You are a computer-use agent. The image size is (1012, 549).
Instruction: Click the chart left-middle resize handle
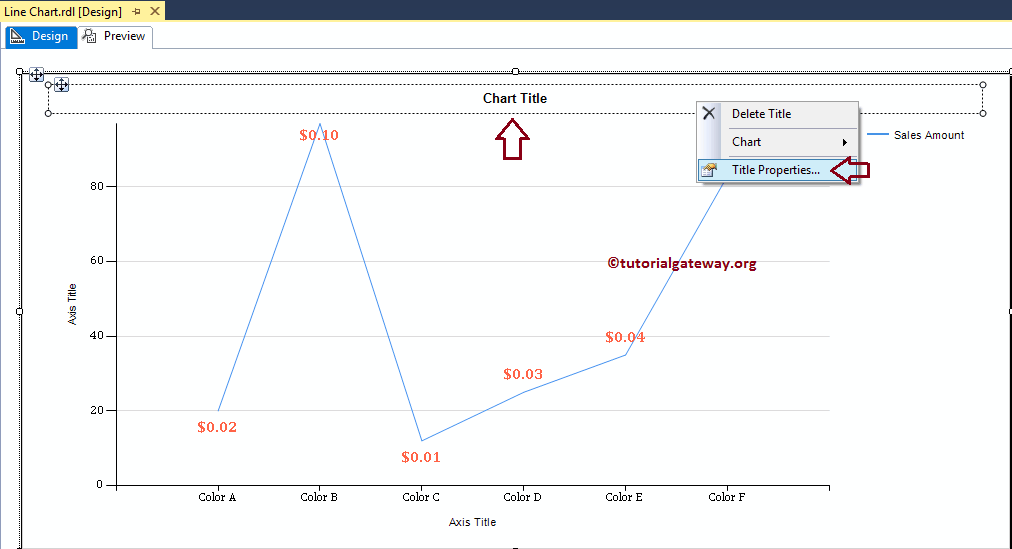(x=19, y=312)
